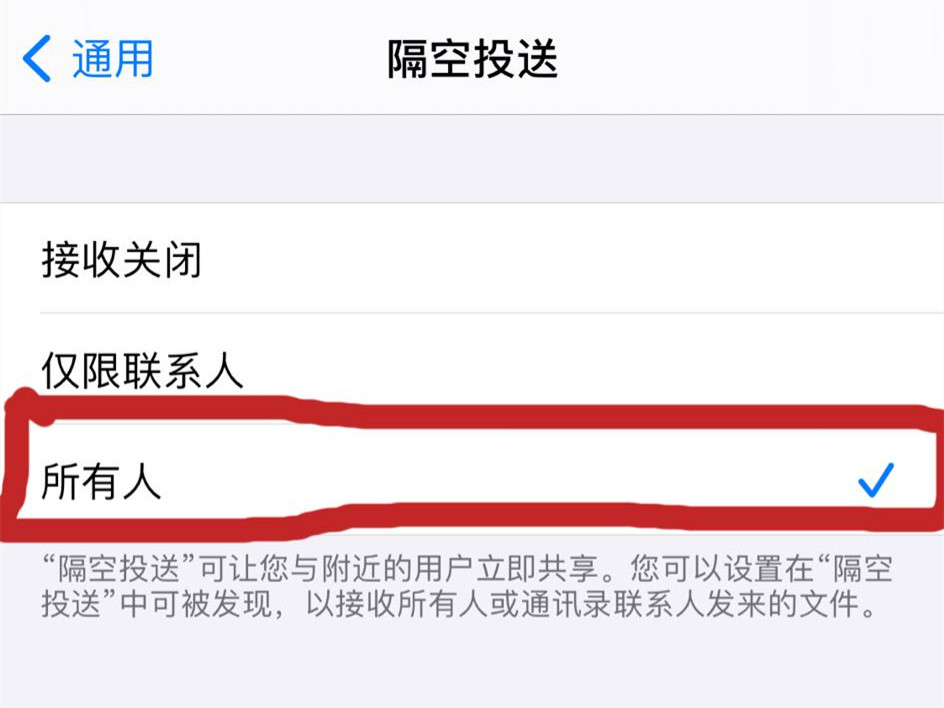Click the navigation bar's empty right side
The height and width of the screenshot is (708, 944).
click(753, 58)
